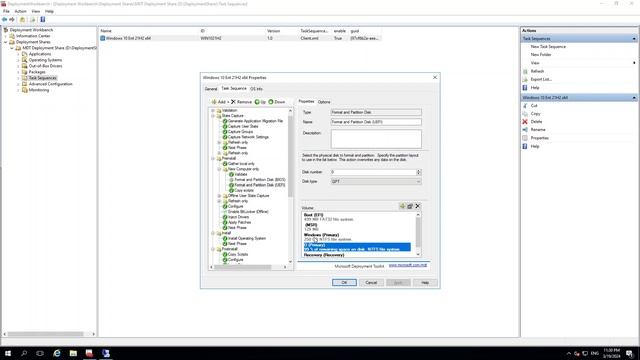The image size is (640, 360).
Task: Click the Refresh icon in the Actions pane
Action: [x=525, y=71]
